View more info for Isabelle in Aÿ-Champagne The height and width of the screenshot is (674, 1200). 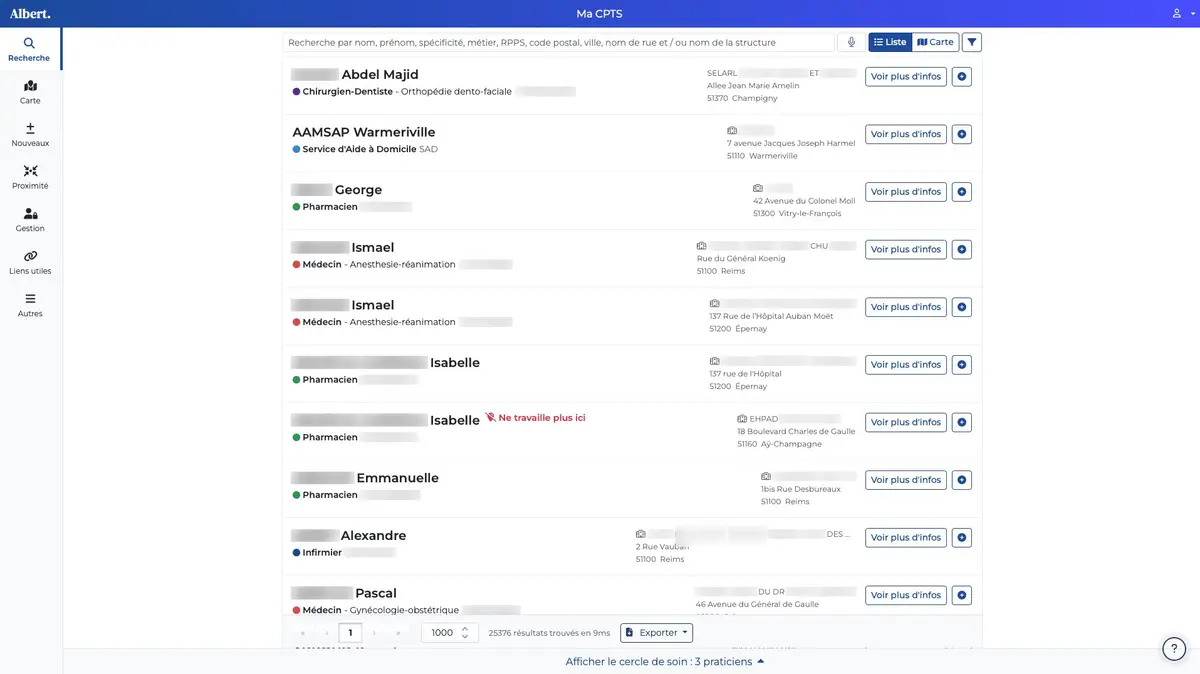(x=906, y=422)
